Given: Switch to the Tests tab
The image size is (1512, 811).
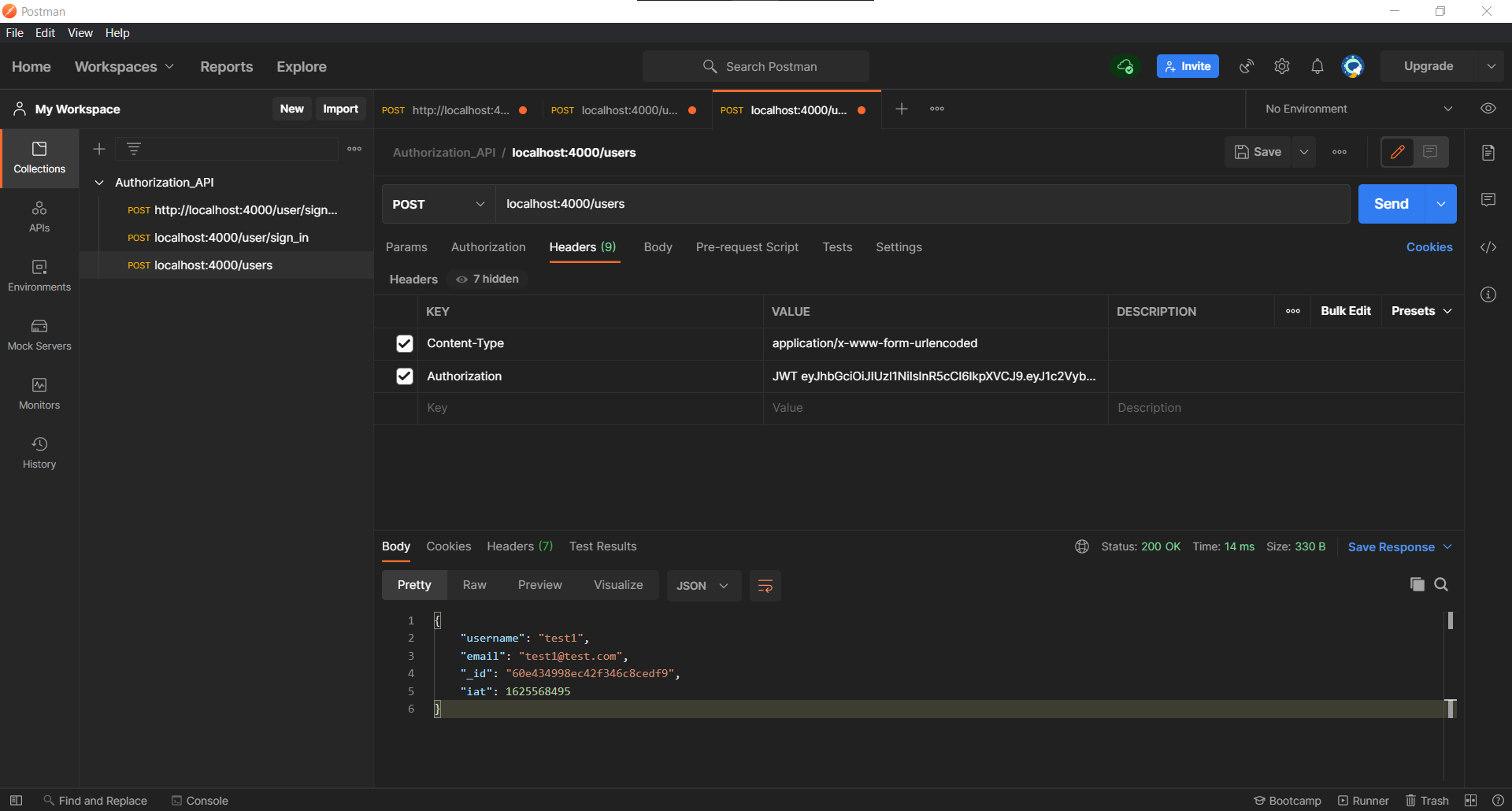Looking at the screenshot, I should [x=837, y=247].
